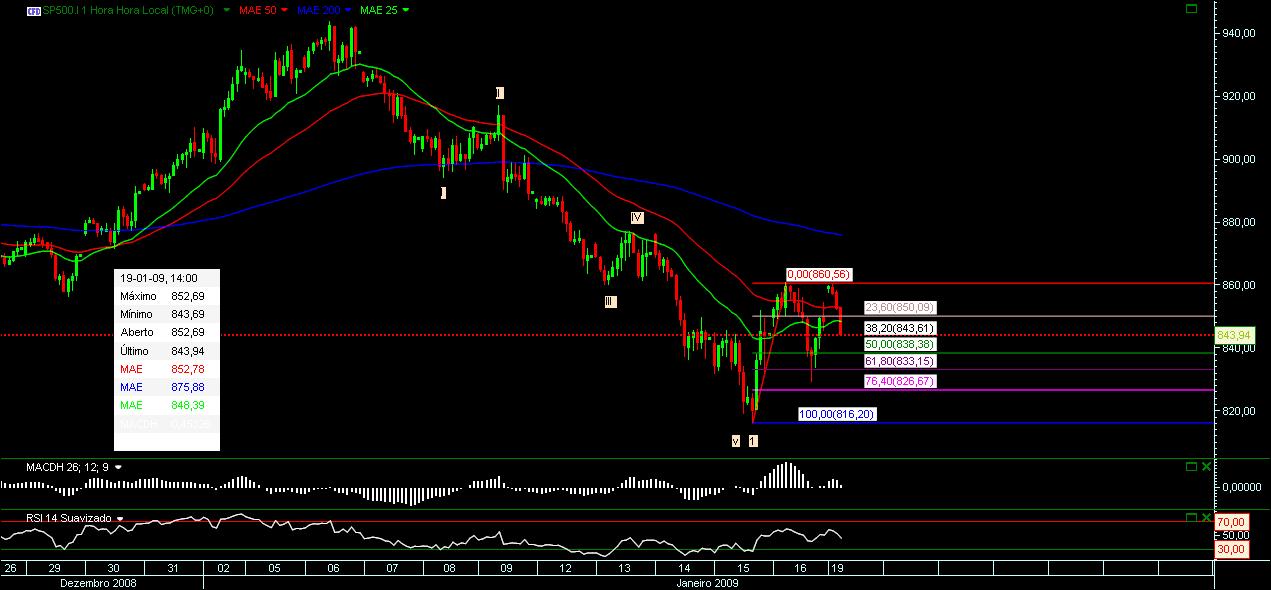This screenshot has height=590, width=1271.
Task: Maximize the main price chart panel
Action: pyautogui.click(x=1191, y=9)
